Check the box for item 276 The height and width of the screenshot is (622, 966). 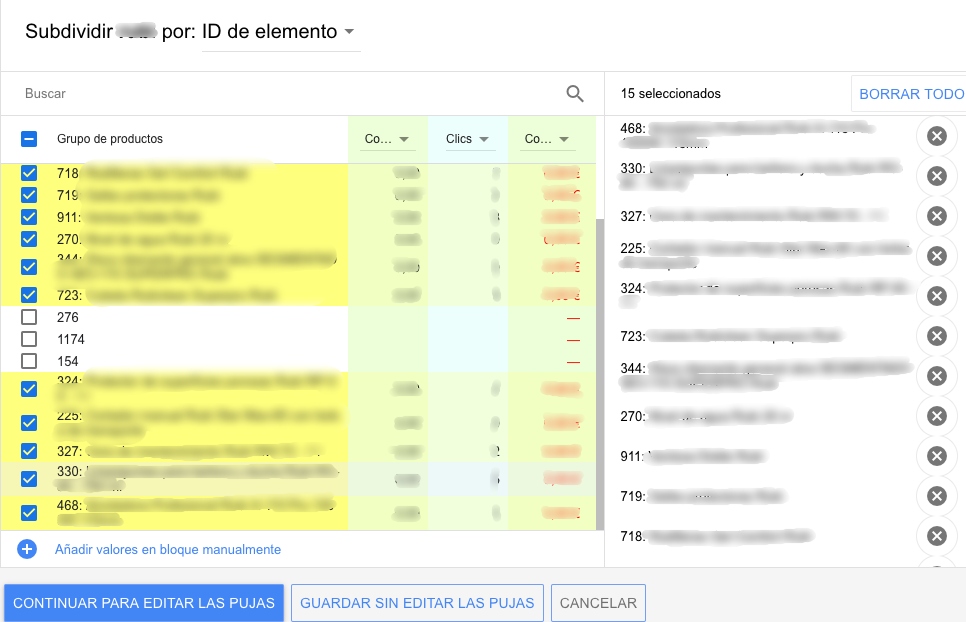(29, 317)
